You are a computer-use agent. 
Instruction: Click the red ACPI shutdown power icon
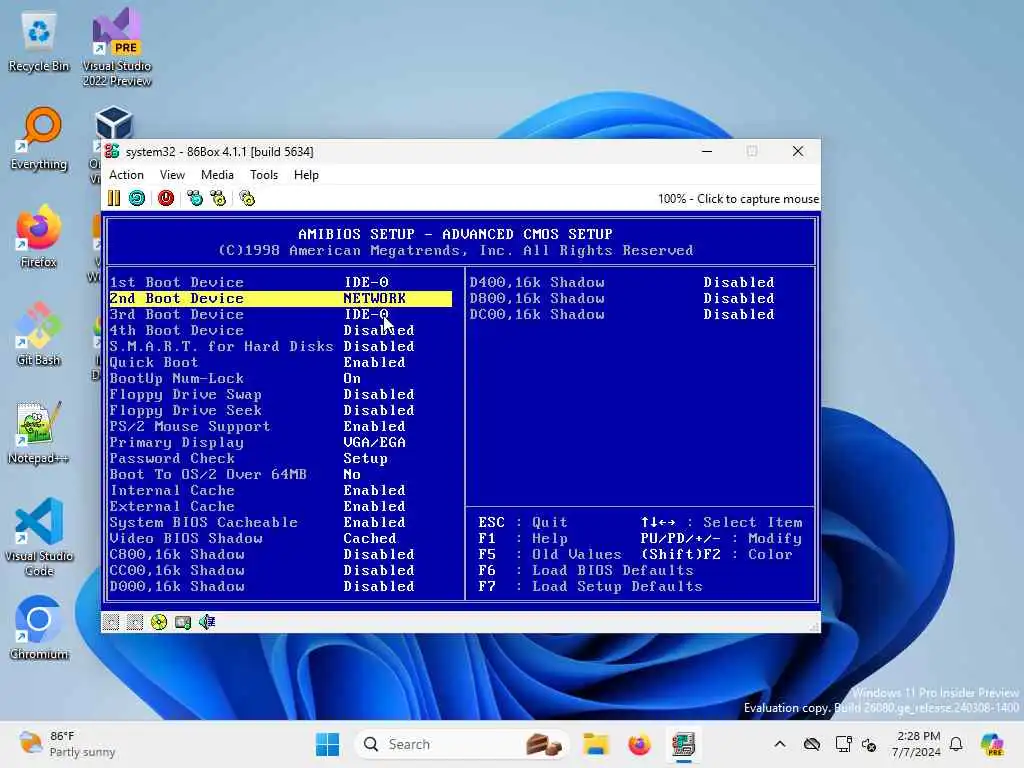166,199
